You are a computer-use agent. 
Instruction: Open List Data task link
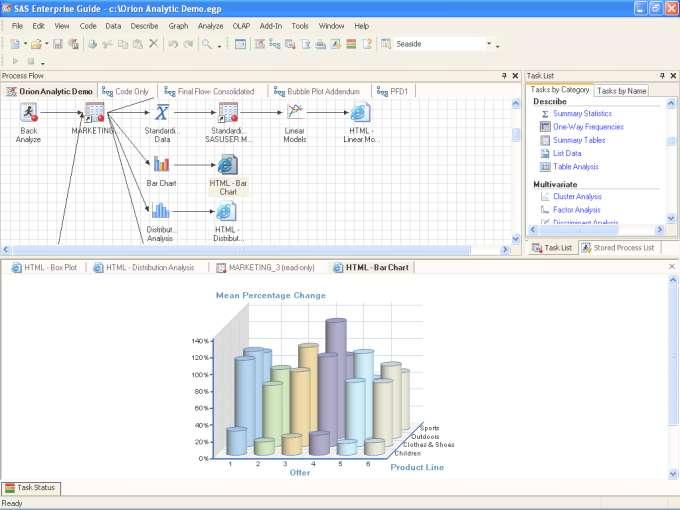[x=567, y=153]
